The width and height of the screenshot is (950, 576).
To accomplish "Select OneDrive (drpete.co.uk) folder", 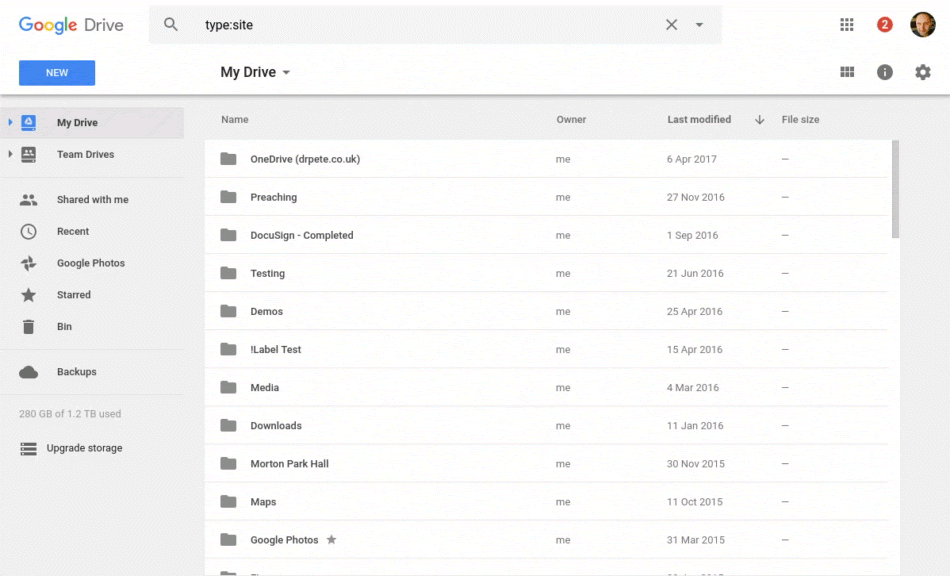I will coord(546,159).
